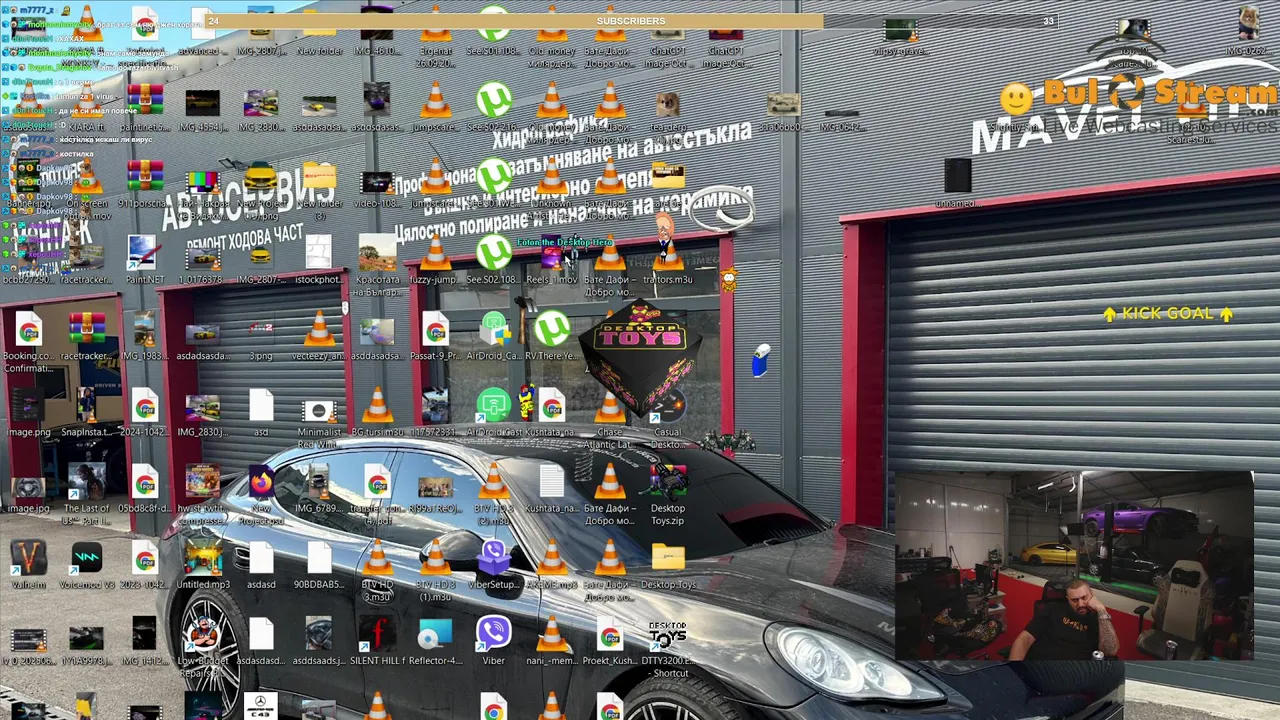Select the Chase Atlantic VLC media file
The height and width of the screenshot is (720, 1280).
click(x=610, y=417)
